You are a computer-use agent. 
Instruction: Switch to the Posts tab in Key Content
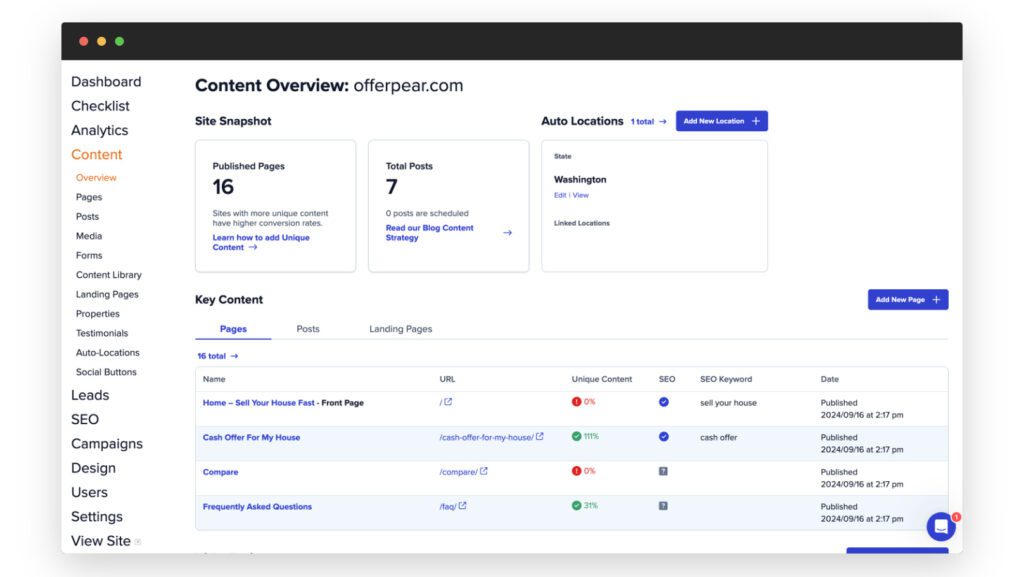click(x=308, y=329)
